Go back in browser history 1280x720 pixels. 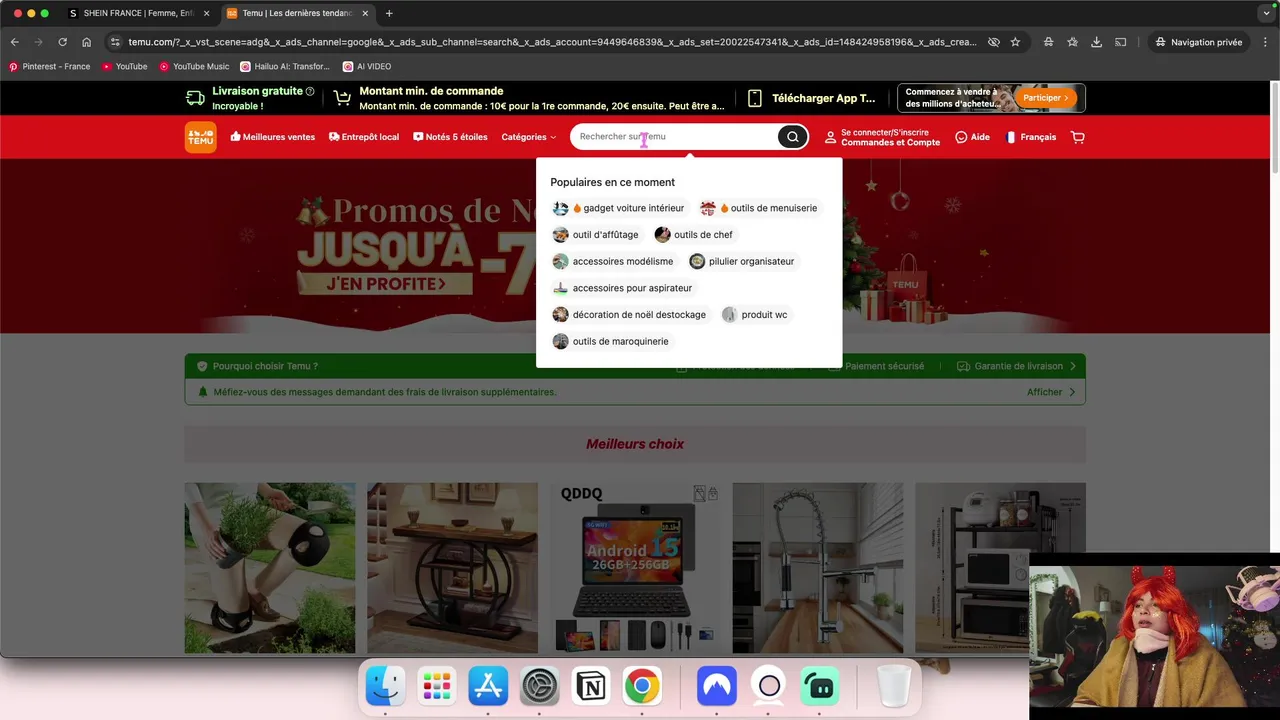pyautogui.click(x=14, y=42)
